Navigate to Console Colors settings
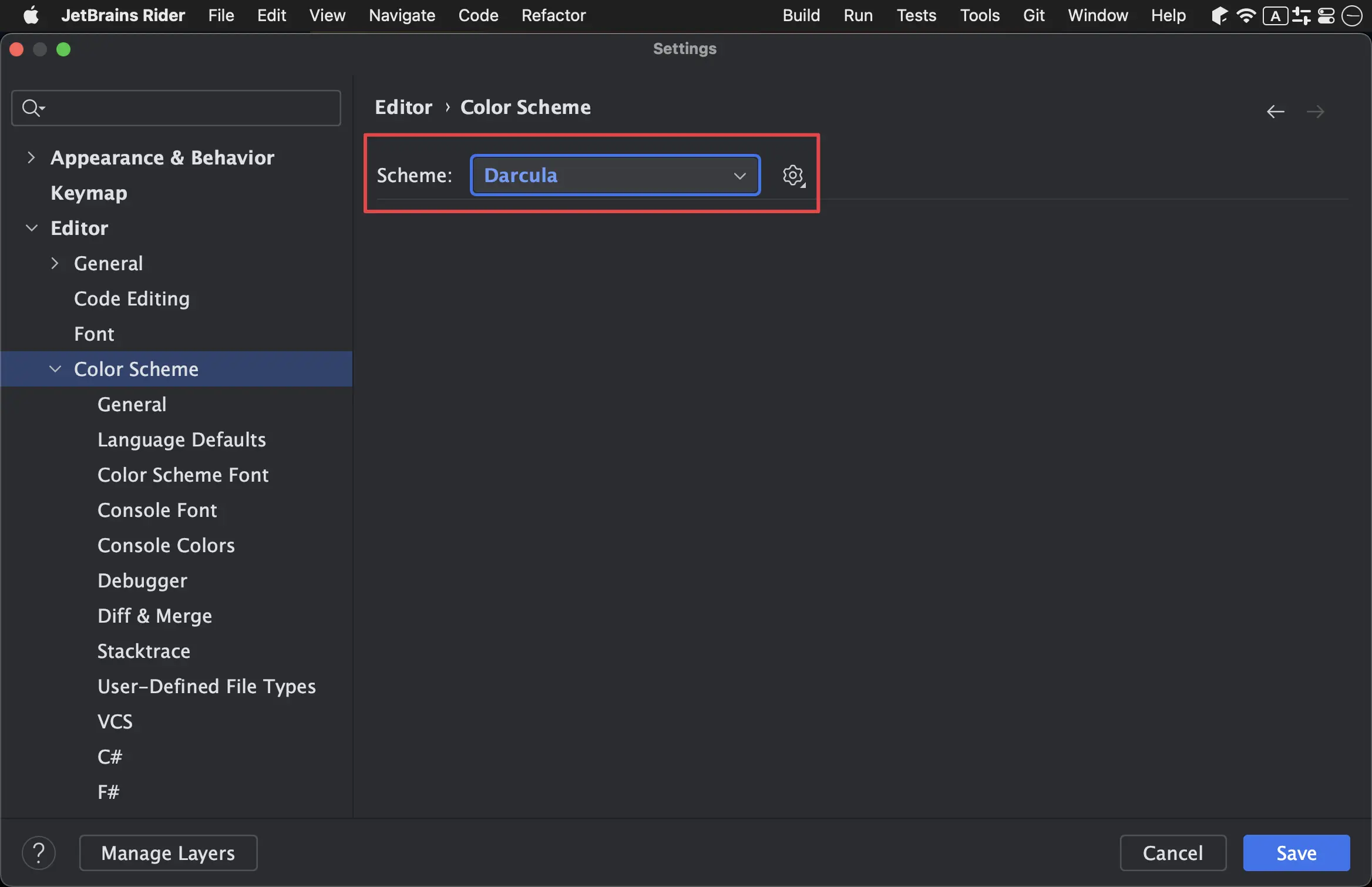The image size is (1372, 887). pyautogui.click(x=166, y=544)
